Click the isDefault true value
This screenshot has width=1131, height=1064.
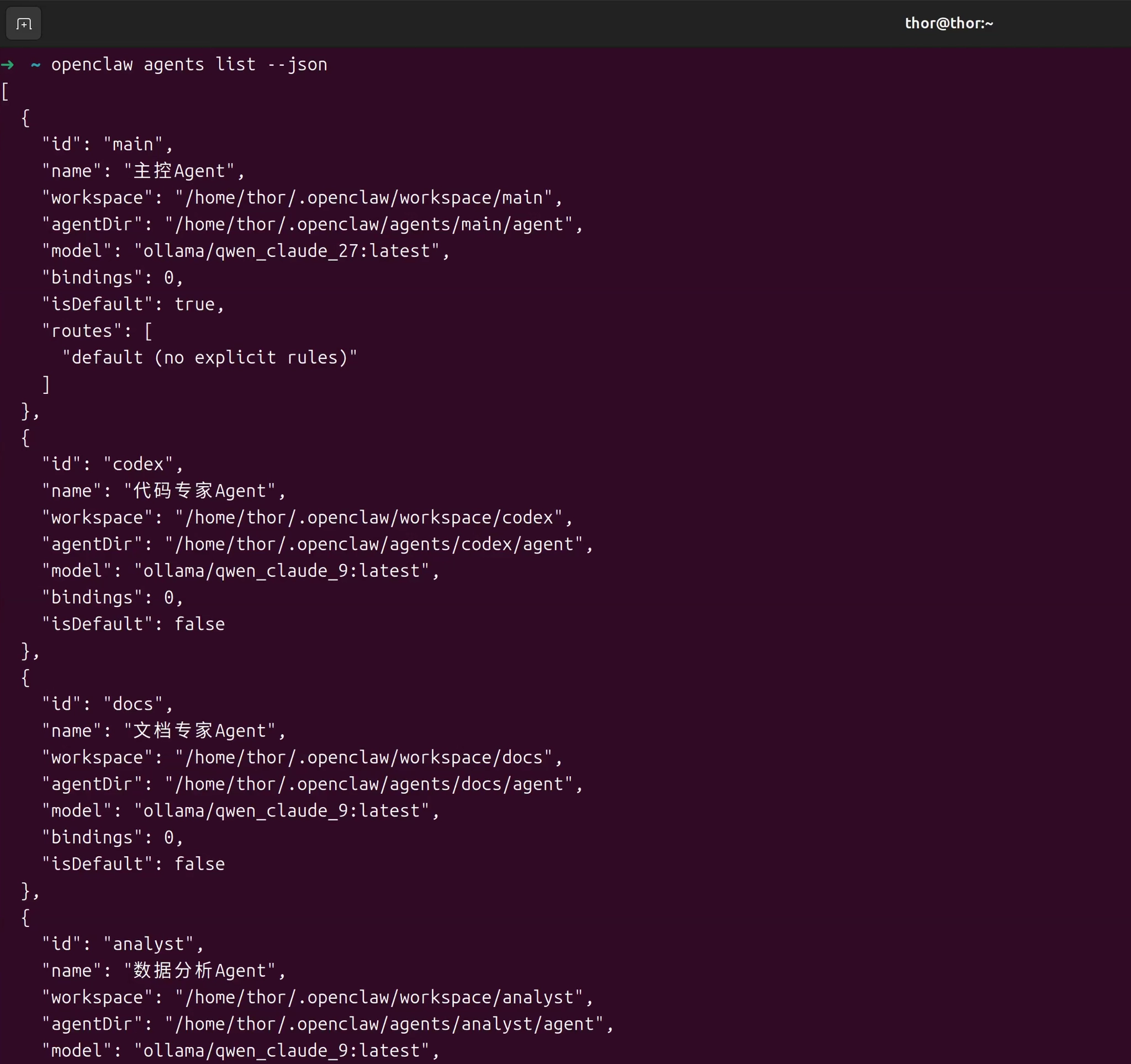(x=194, y=304)
